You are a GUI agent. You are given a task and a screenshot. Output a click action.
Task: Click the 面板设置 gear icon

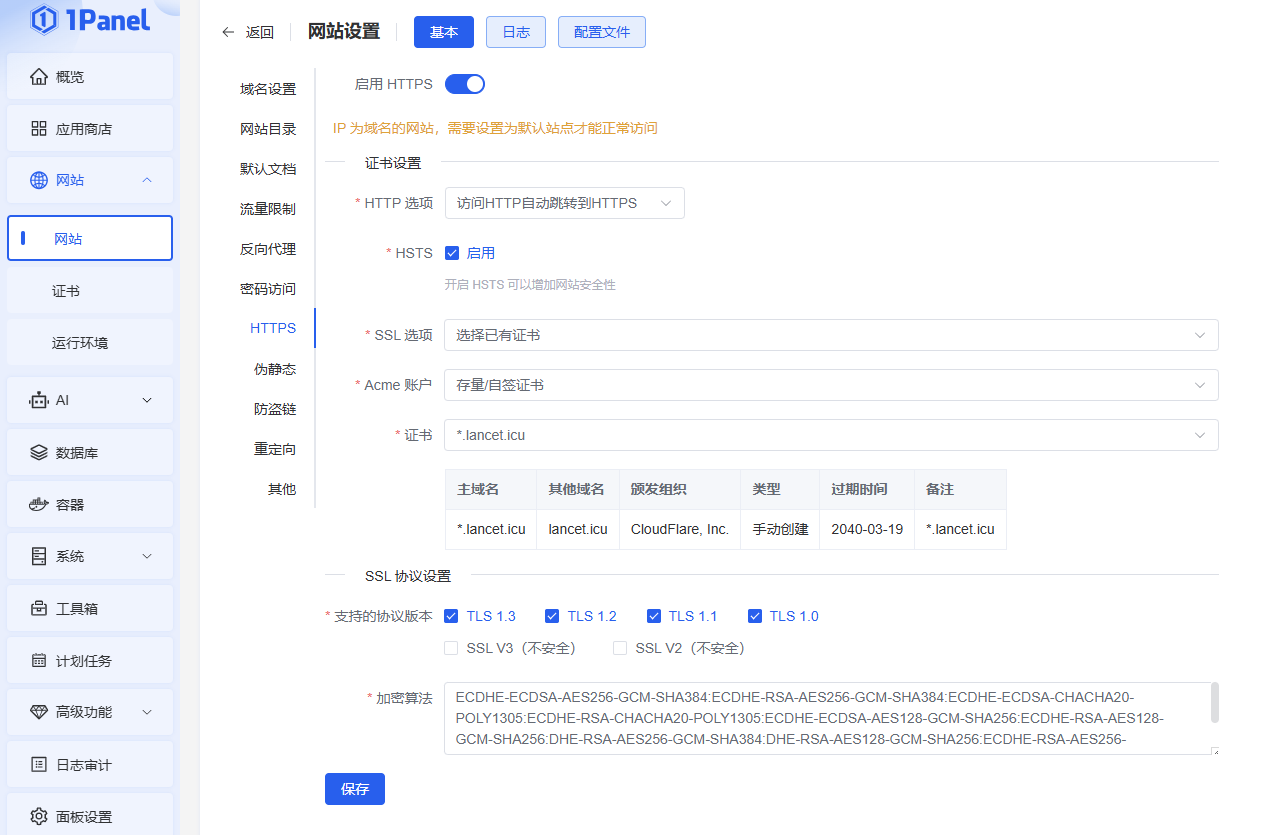coord(39,816)
